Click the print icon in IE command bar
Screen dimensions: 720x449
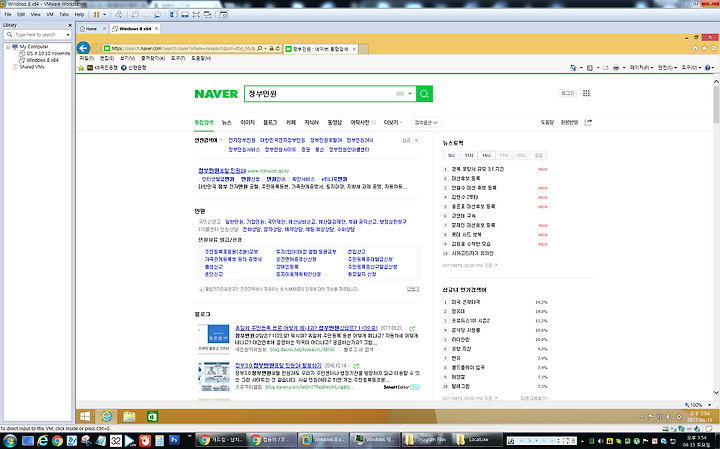(616, 67)
